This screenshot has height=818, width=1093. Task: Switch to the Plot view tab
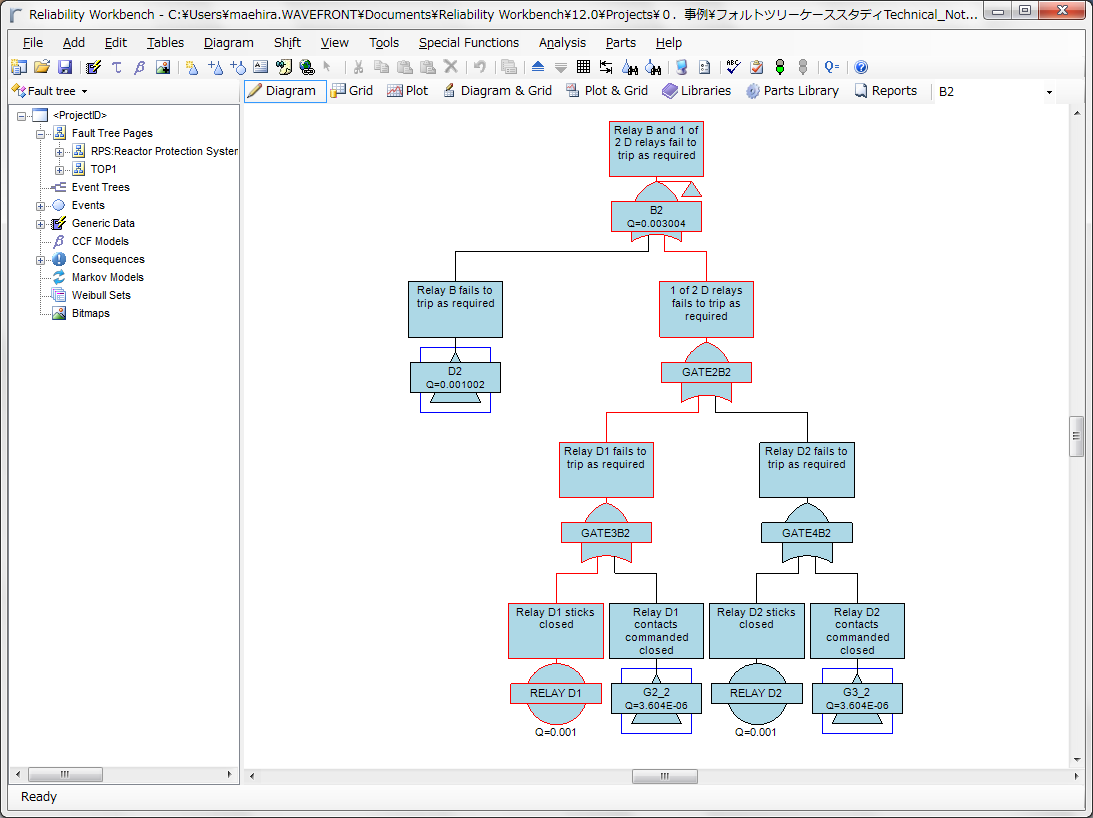[x=408, y=91]
